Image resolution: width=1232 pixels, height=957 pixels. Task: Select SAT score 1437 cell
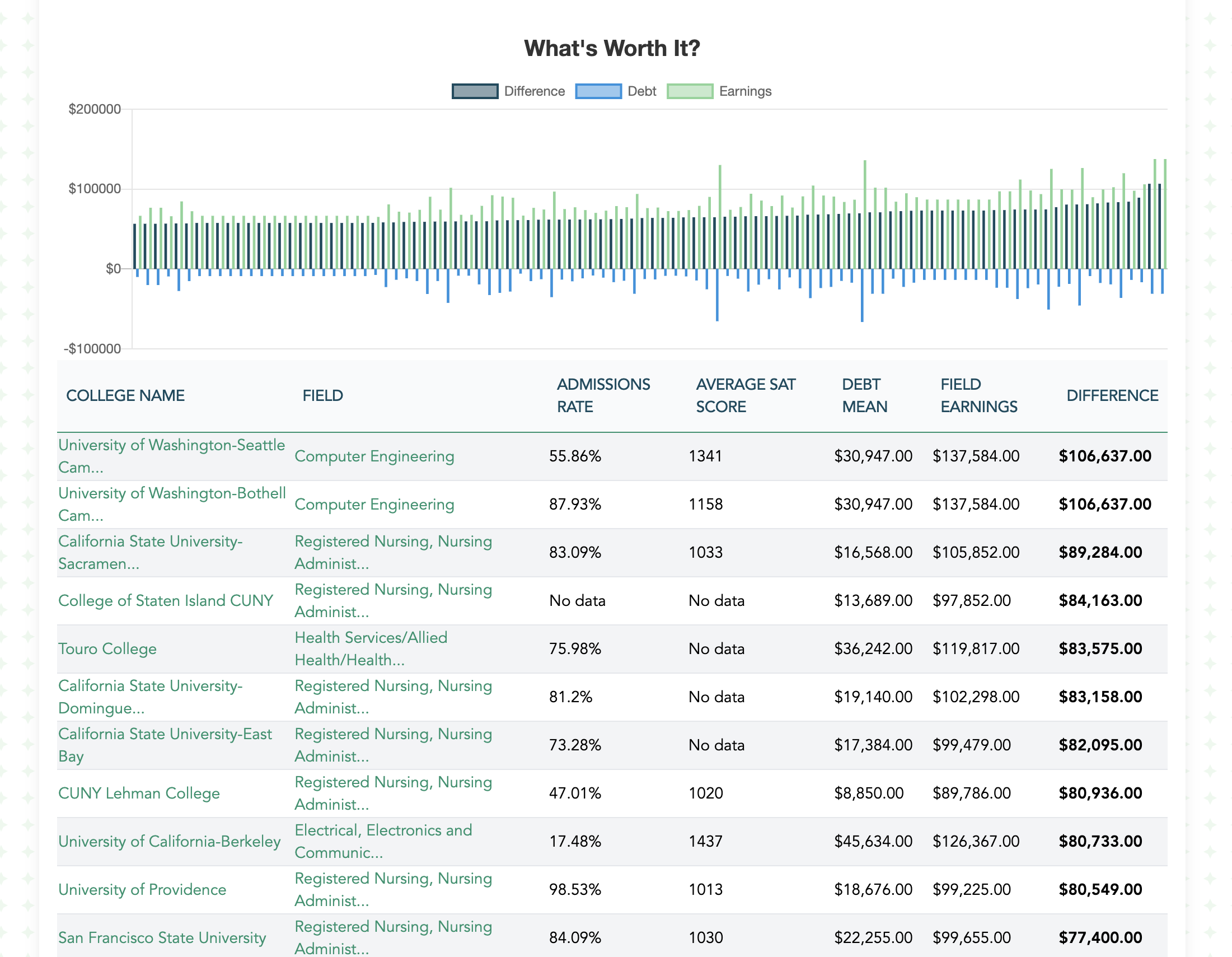[705, 841]
